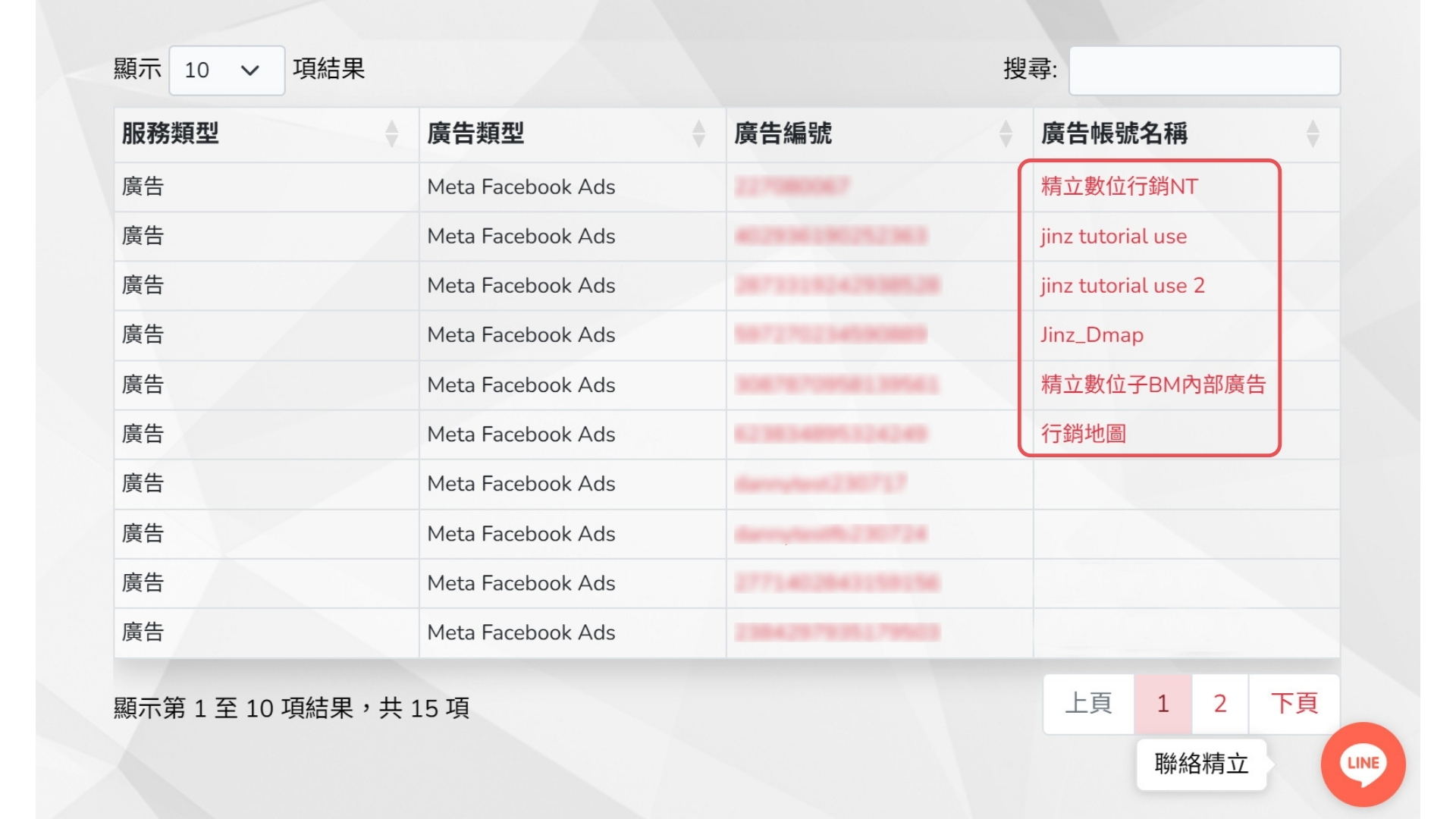This screenshot has width=1456, height=819.
Task: Click the 搜尋 search input field
Action: tap(1204, 71)
